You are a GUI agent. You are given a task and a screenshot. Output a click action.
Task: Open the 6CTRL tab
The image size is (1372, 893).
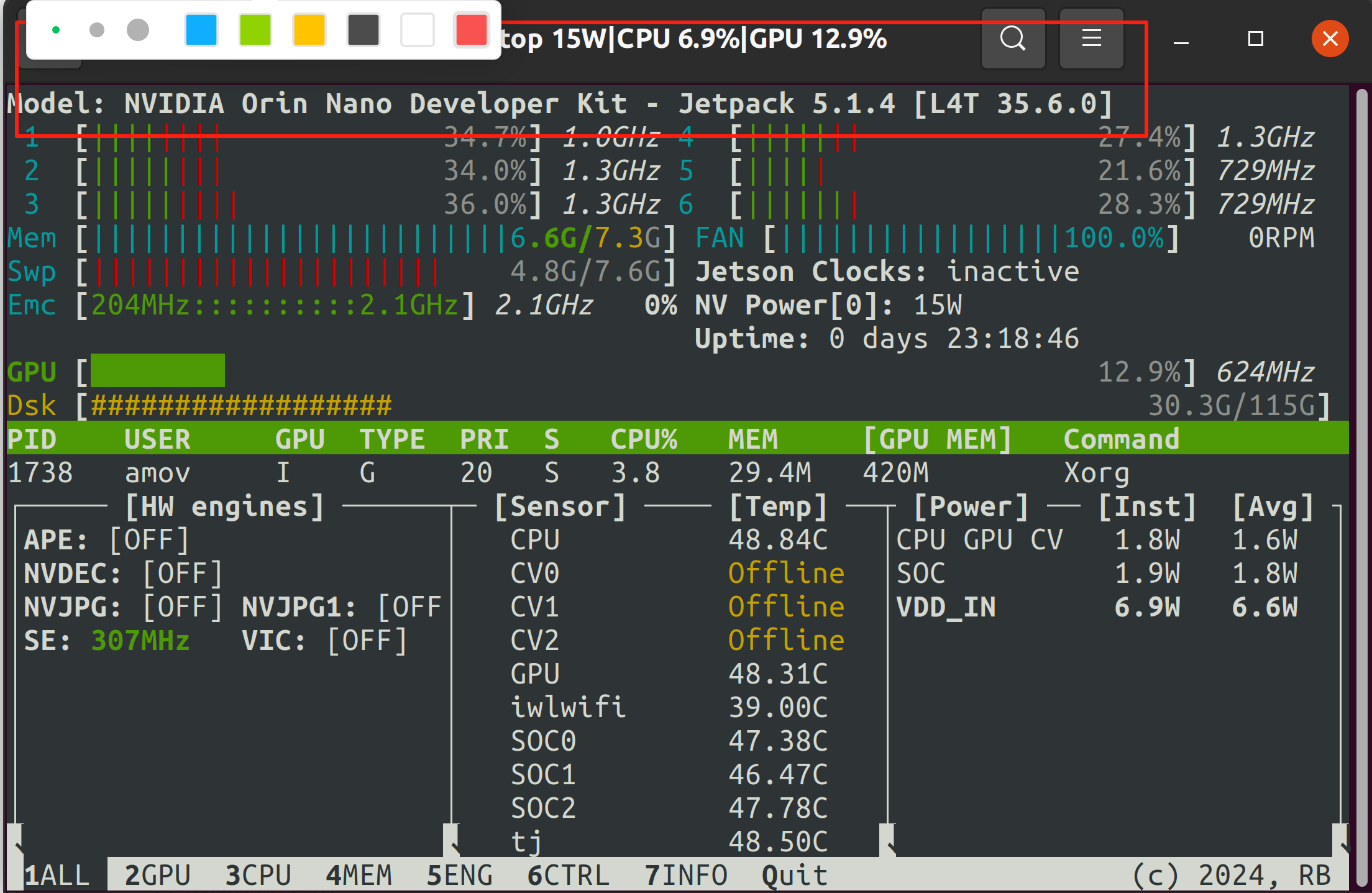pyautogui.click(x=568, y=875)
